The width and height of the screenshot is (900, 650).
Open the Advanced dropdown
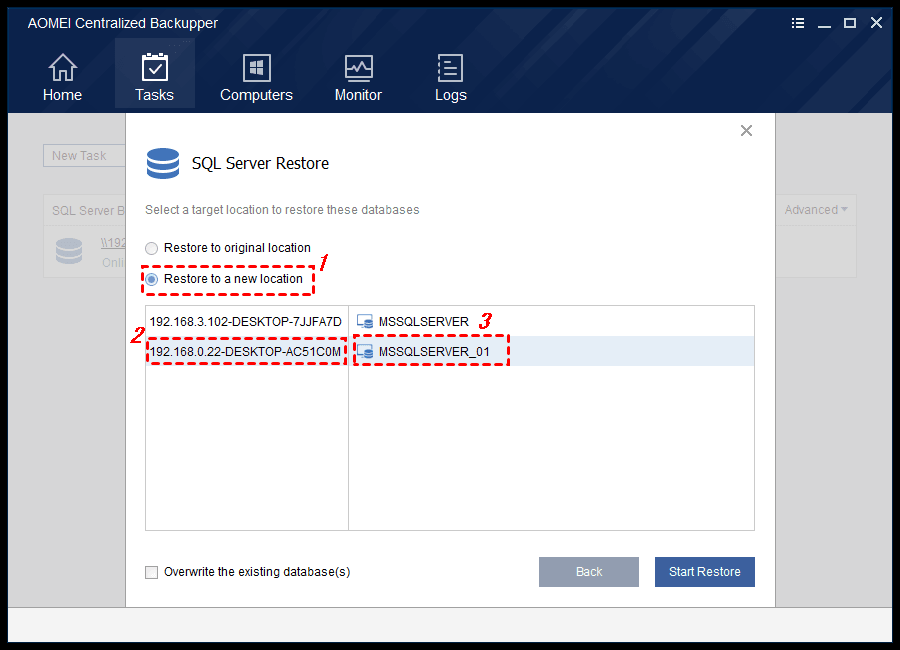(815, 210)
